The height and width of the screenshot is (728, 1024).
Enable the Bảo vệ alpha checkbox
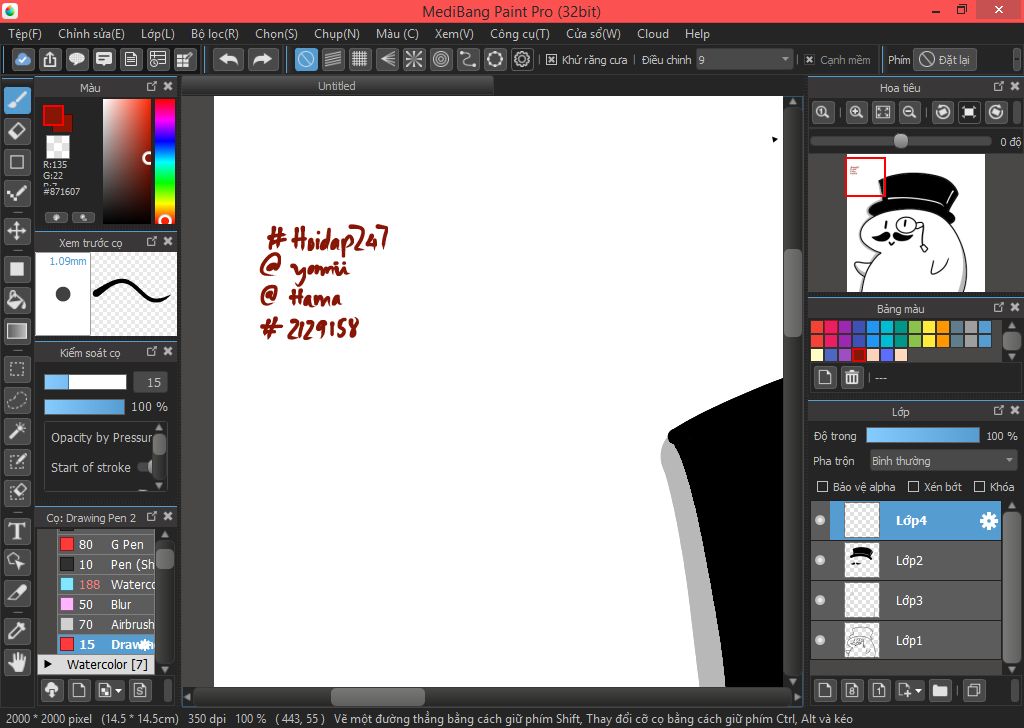coord(823,487)
